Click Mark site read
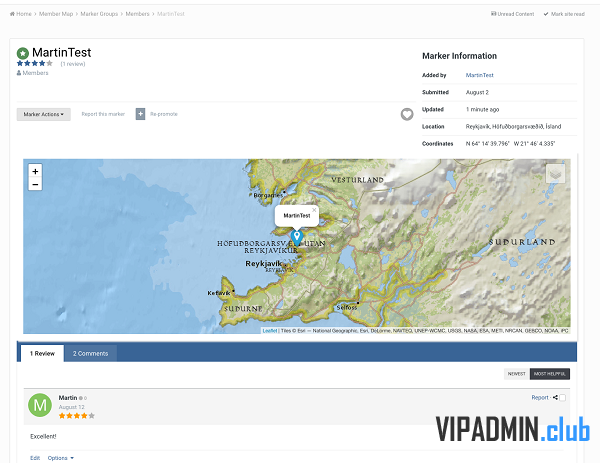 point(564,14)
